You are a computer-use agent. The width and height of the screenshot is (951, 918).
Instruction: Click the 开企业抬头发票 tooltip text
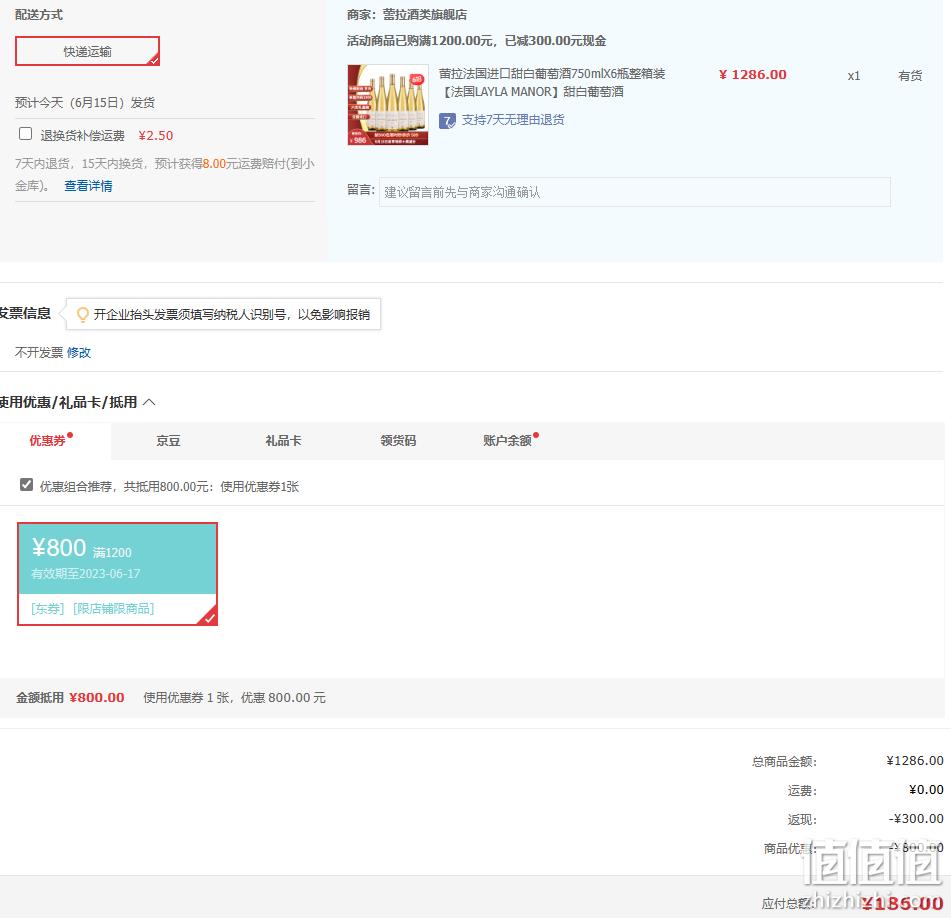click(232, 314)
